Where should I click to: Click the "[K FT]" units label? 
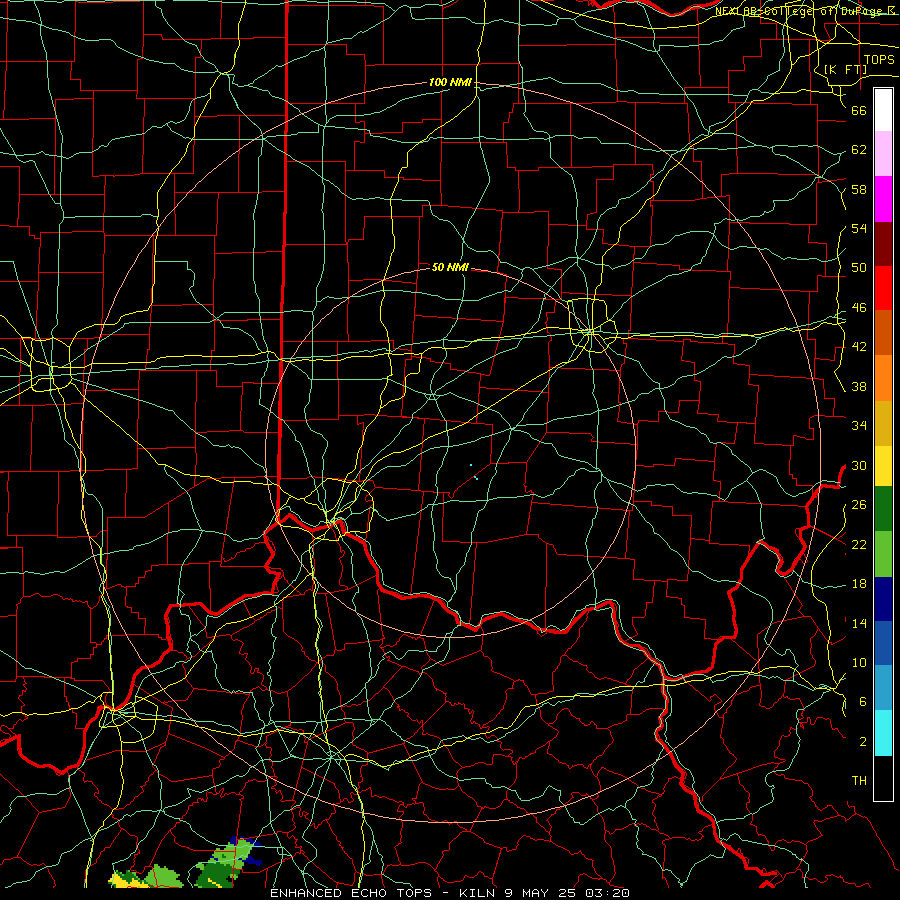point(845,69)
